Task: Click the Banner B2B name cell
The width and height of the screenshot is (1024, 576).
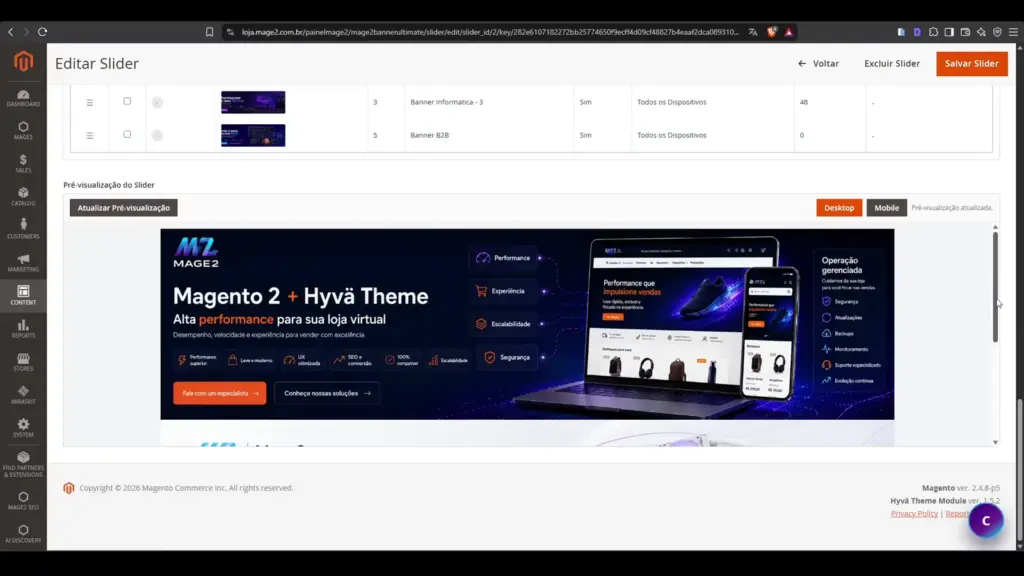Action: click(x=429, y=135)
